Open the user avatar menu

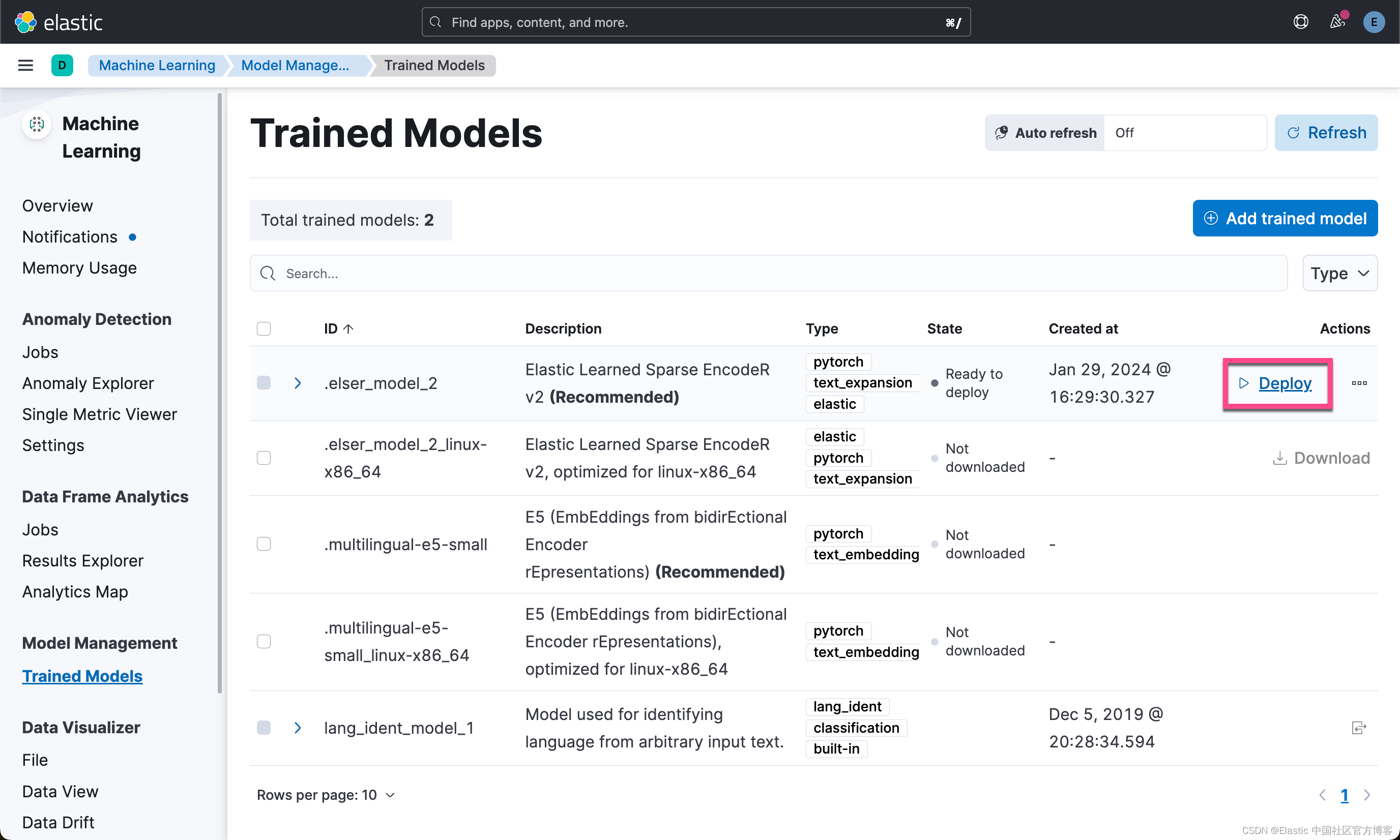[1374, 21]
